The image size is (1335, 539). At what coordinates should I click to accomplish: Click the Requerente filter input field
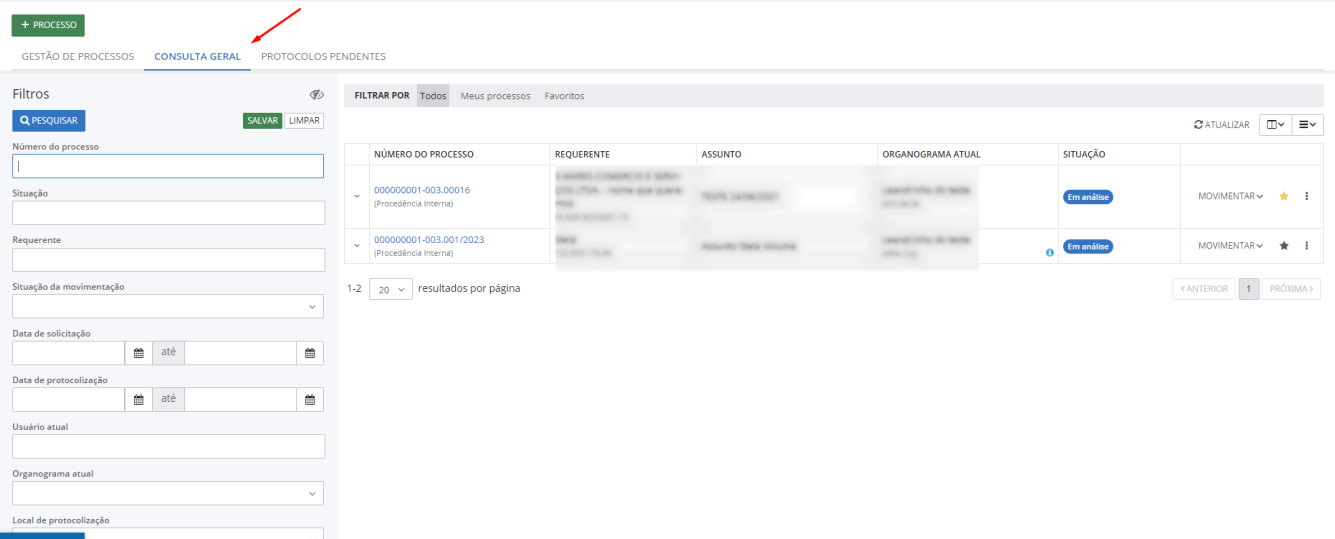click(168, 260)
